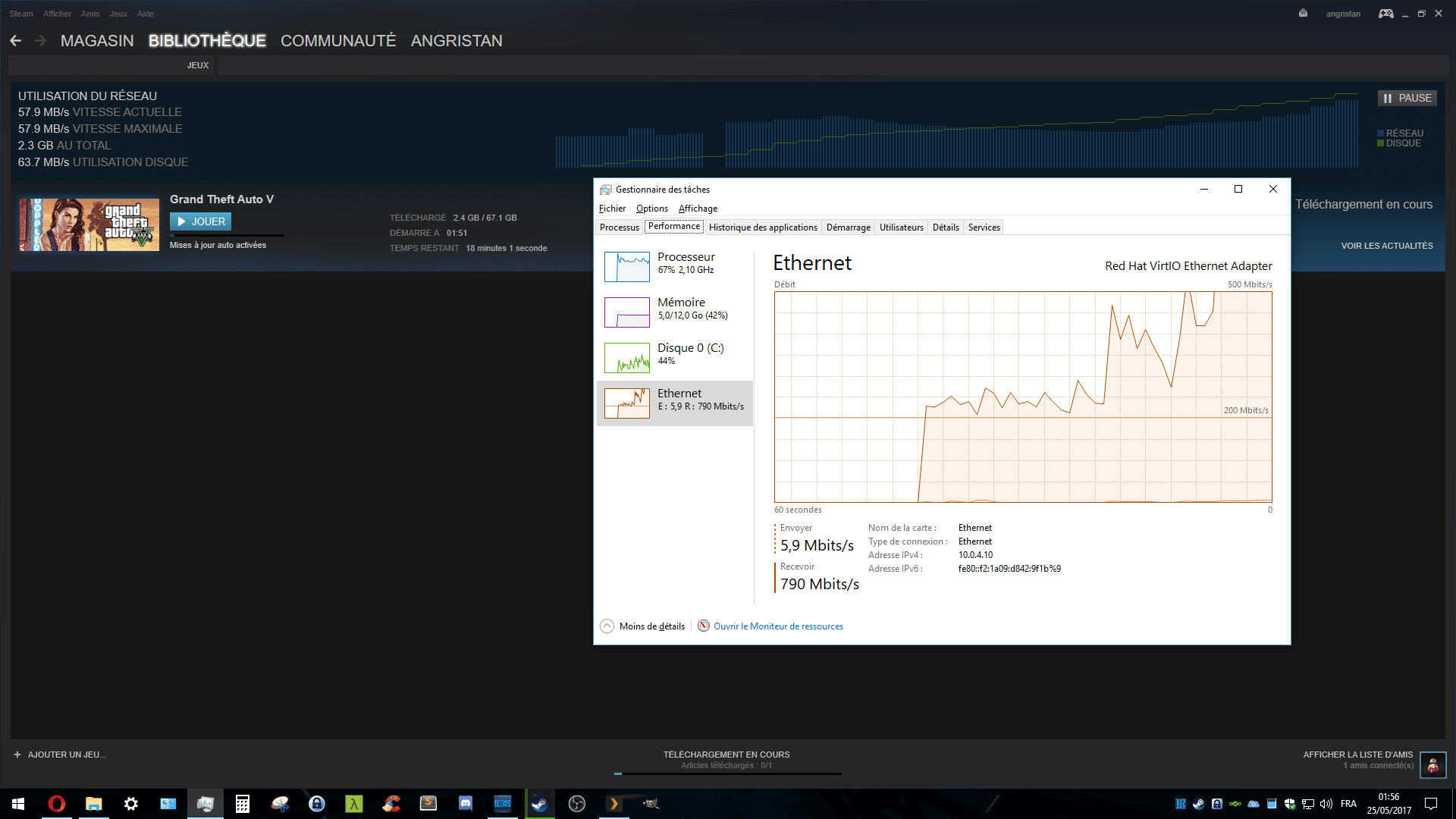Open the Windows Start menu

[18, 804]
